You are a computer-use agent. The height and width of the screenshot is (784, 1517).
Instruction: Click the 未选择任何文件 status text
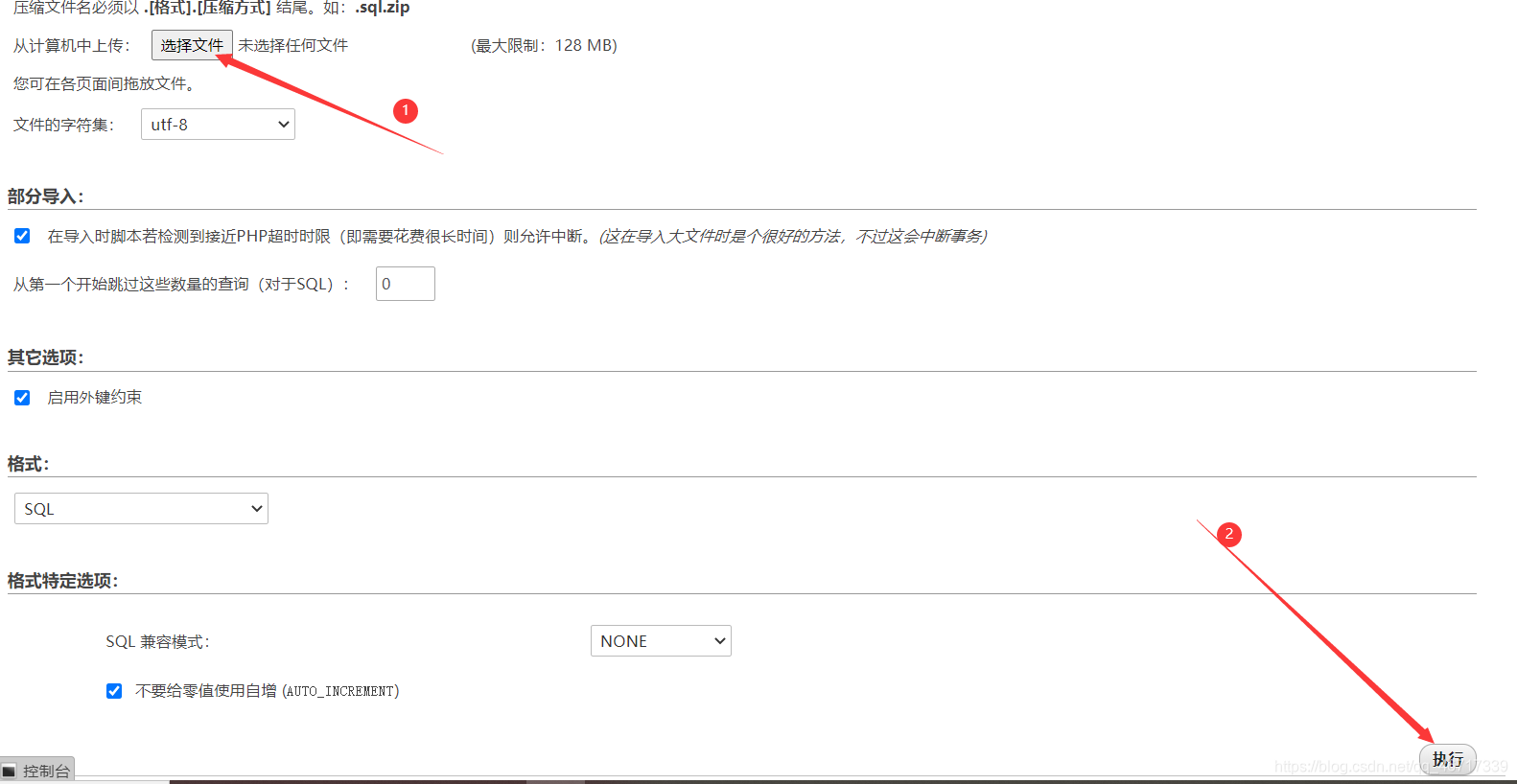tap(293, 45)
